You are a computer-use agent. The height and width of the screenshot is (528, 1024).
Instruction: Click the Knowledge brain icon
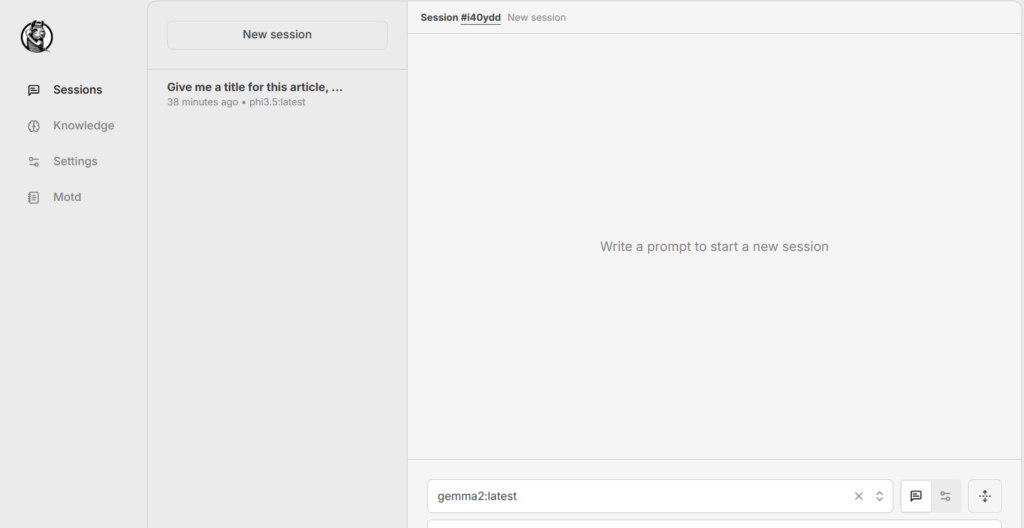pyautogui.click(x=34, y=126)
